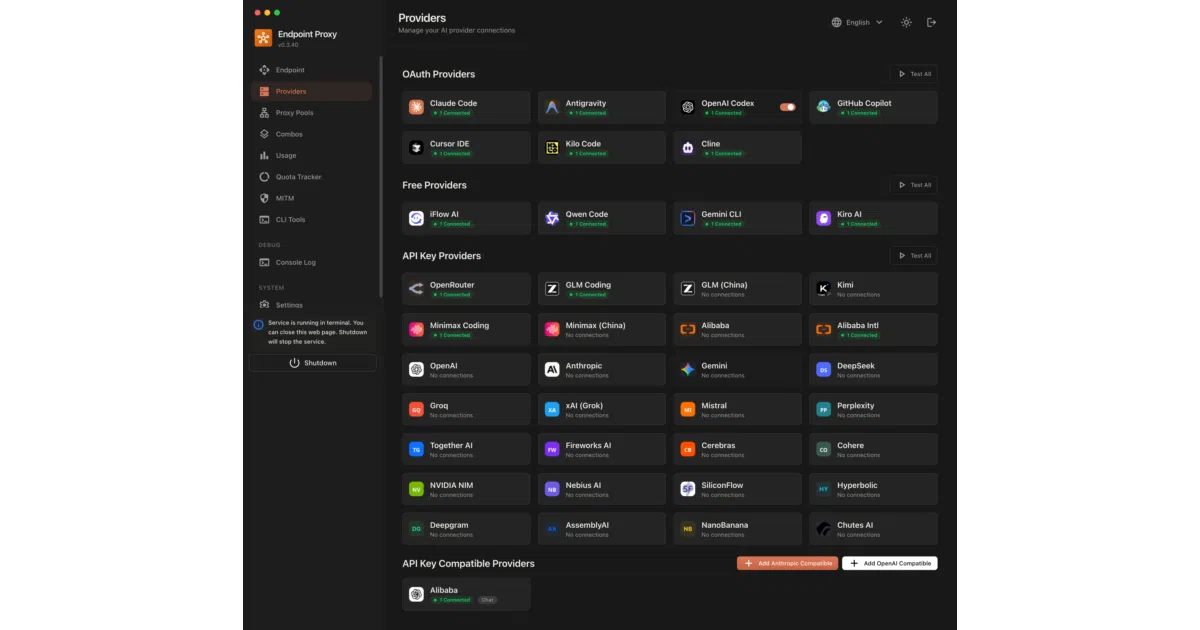This screenshot has height=630, width=1200.
Task: Toggle the light/dark theme sun icon
Action: 906,22
